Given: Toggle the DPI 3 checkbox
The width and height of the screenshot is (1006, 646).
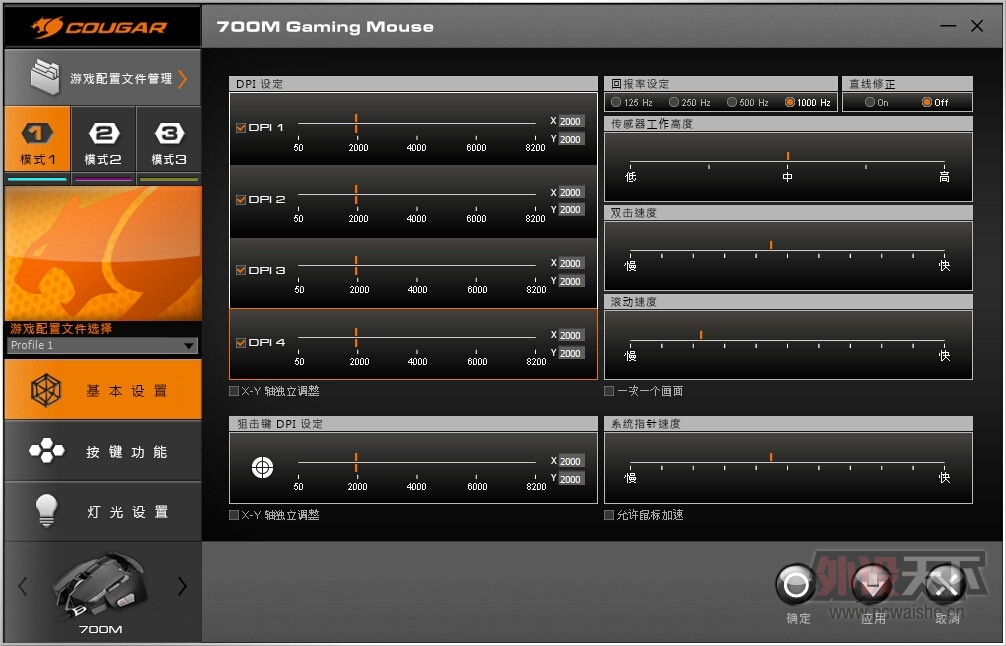Looking at the screenshot, I should click(x=241, y=270).
